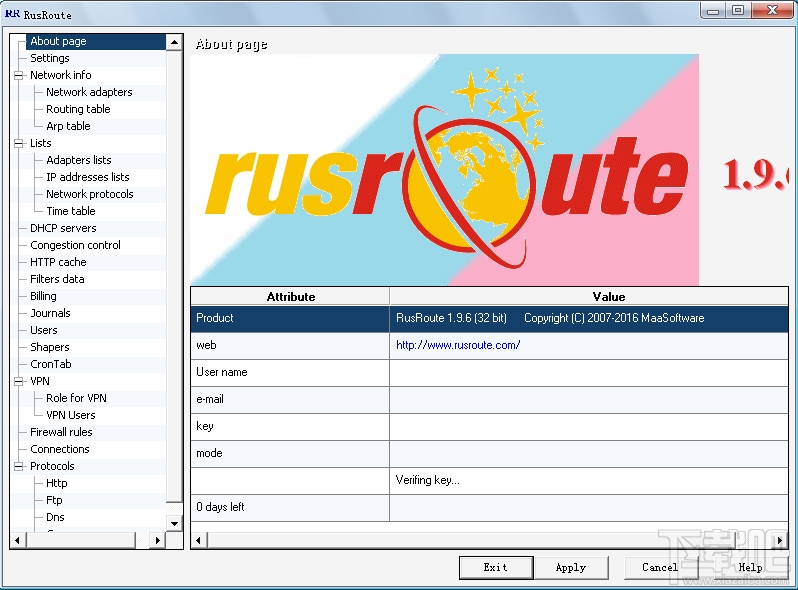Viewport: 798px width, 590px height.
Task: Open the Firewall rules page
Action: coord(61,432)
